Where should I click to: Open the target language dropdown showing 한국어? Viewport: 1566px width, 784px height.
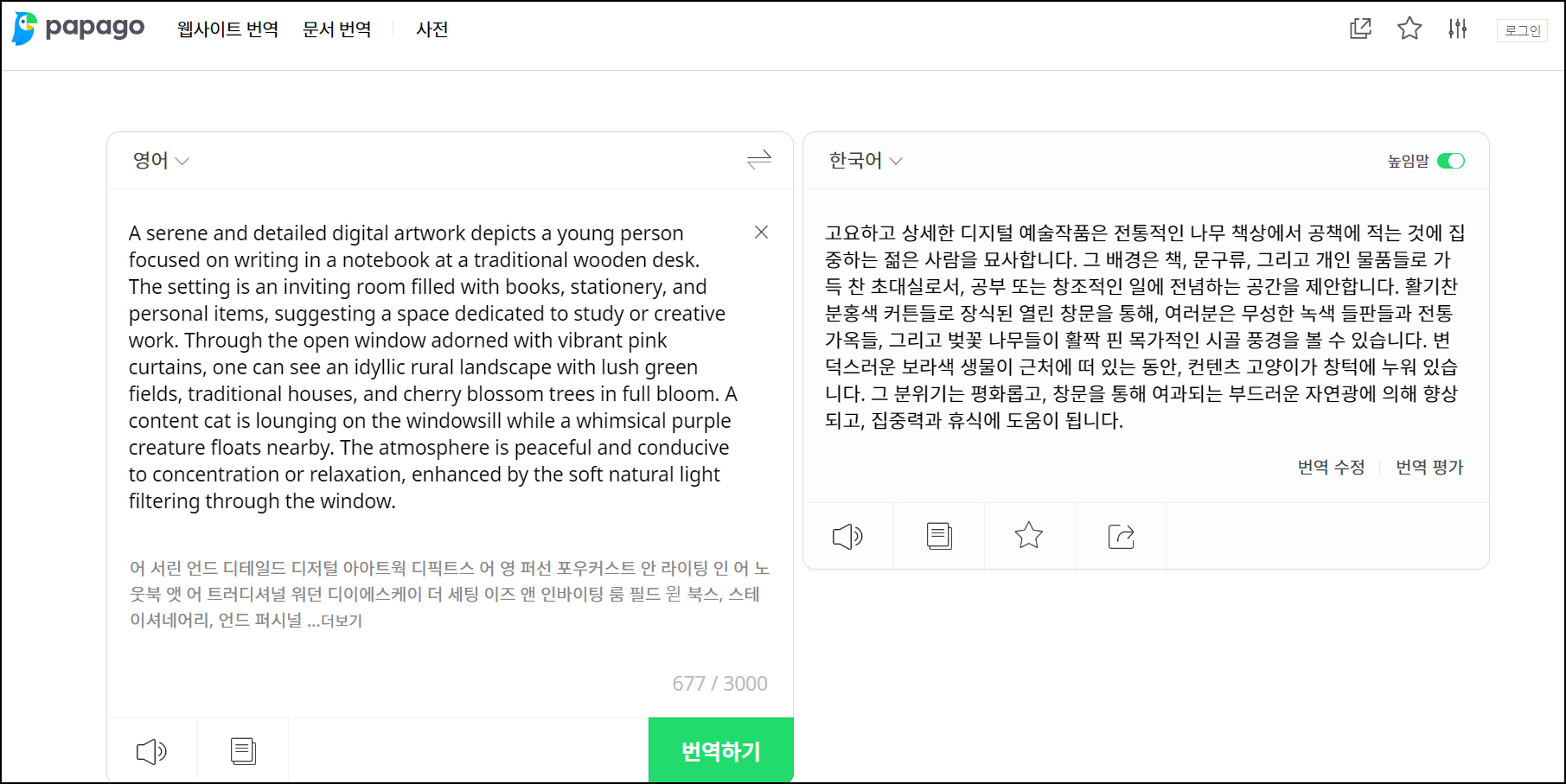coord(864,160)
